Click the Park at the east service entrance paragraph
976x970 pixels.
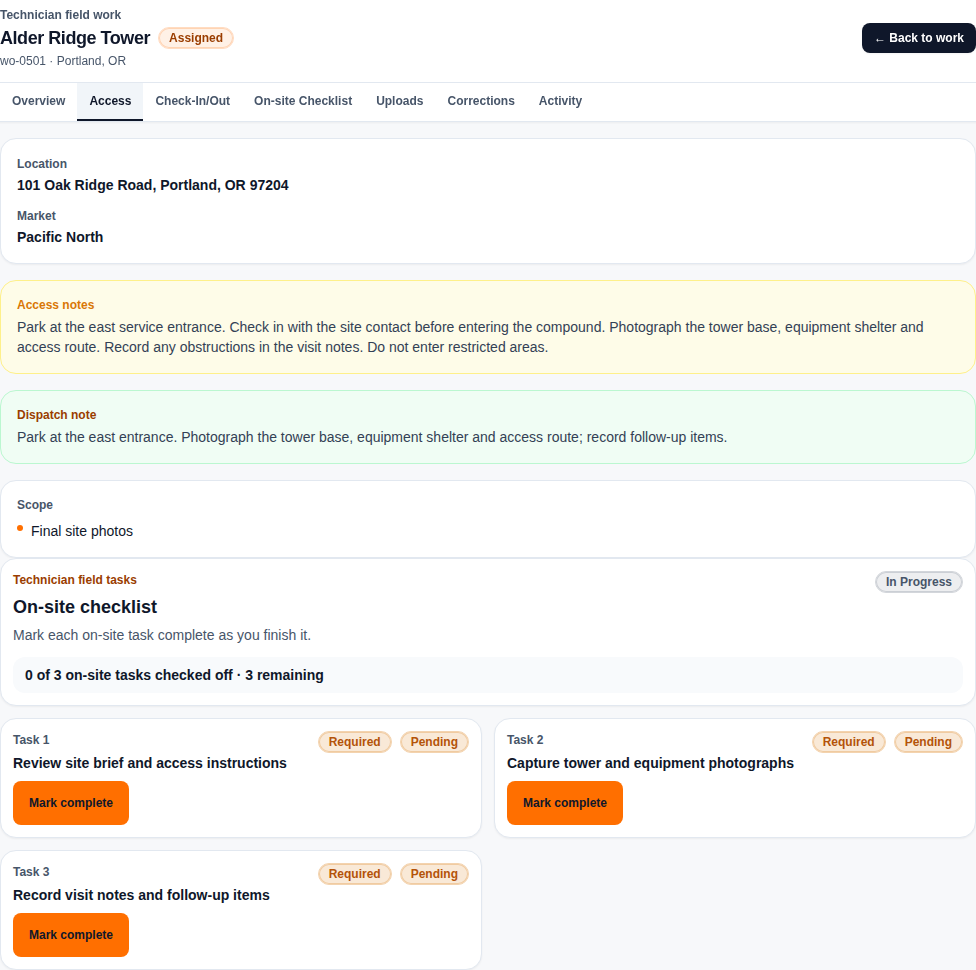click(x=470, y=337)
